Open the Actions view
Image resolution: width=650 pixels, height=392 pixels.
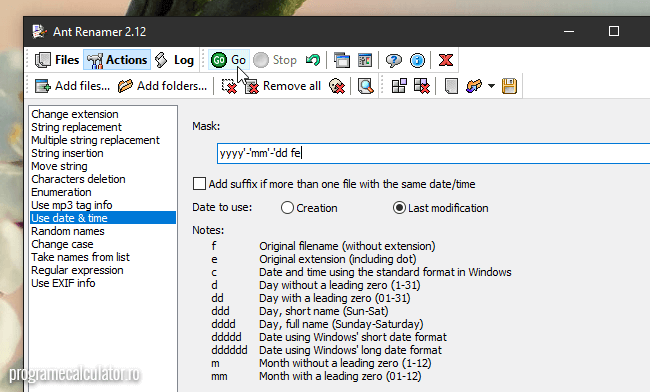pos(117,60)
